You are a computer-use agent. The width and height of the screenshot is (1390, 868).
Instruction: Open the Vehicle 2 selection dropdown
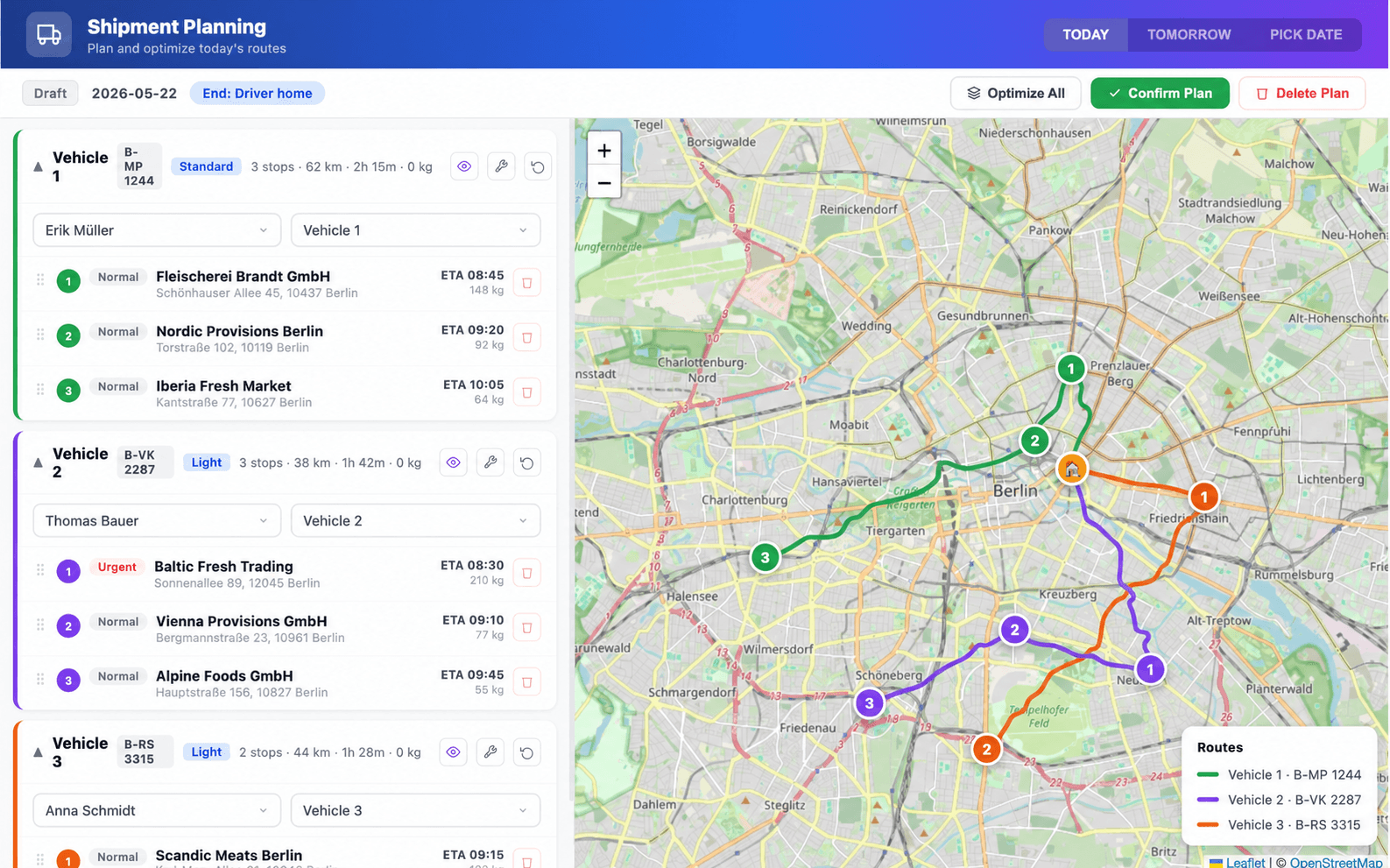415,521
